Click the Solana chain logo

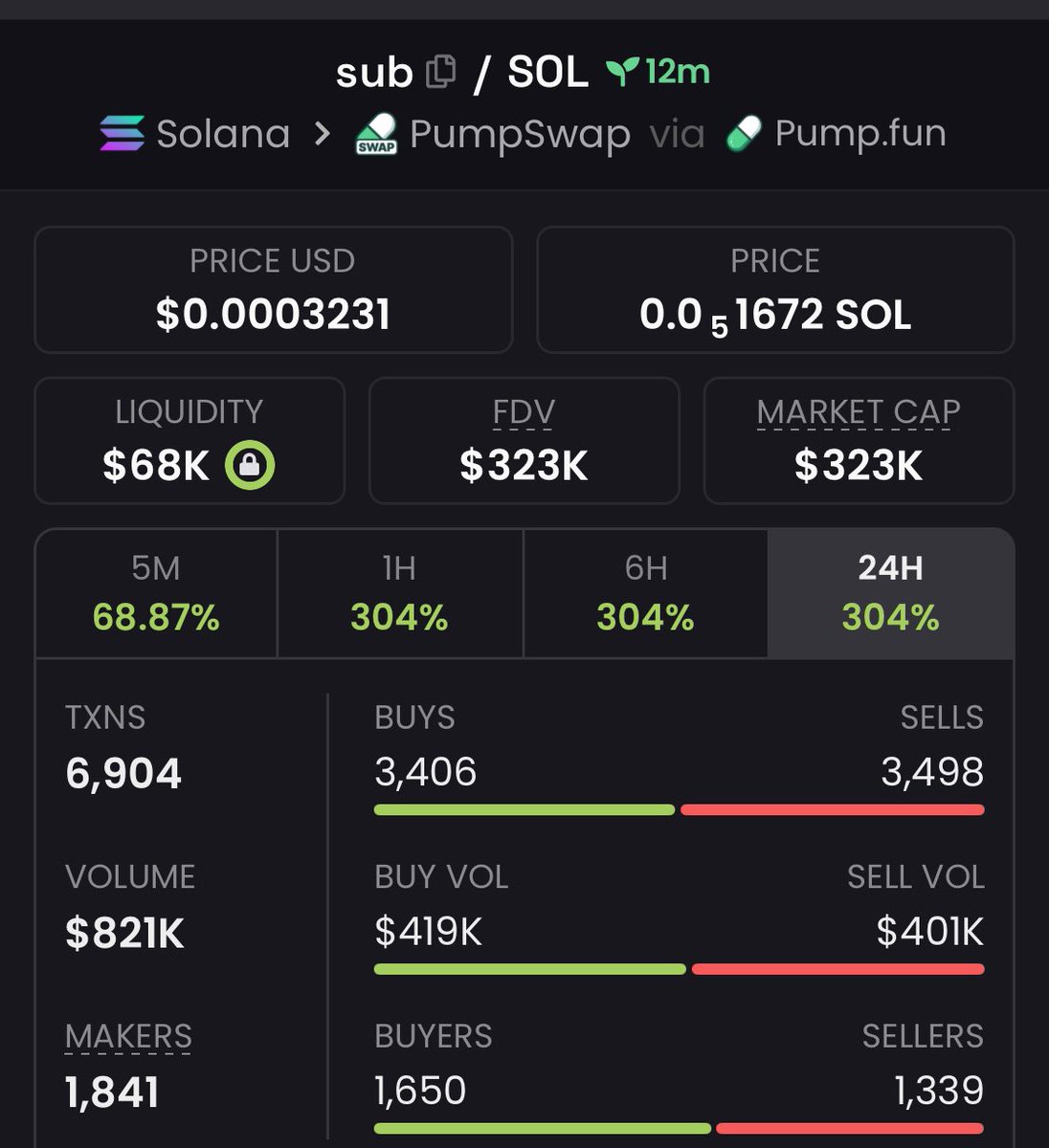(123, 134)
